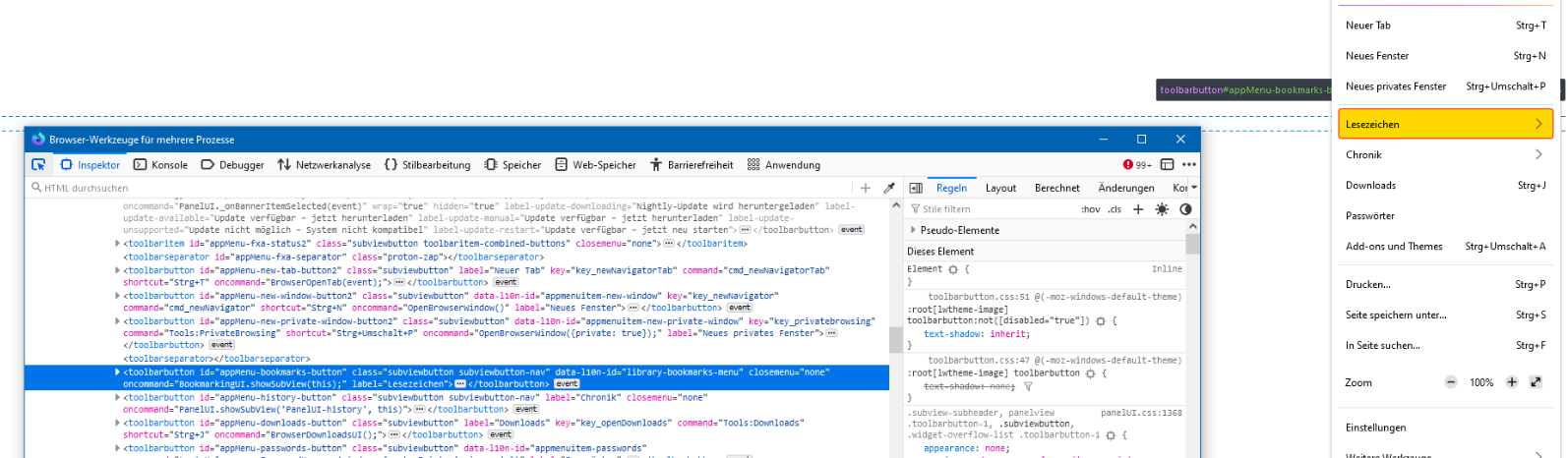This screenshot has width=1568, height=458.
Task: Click the plus icon to add new node
Action: coord(866,188)
